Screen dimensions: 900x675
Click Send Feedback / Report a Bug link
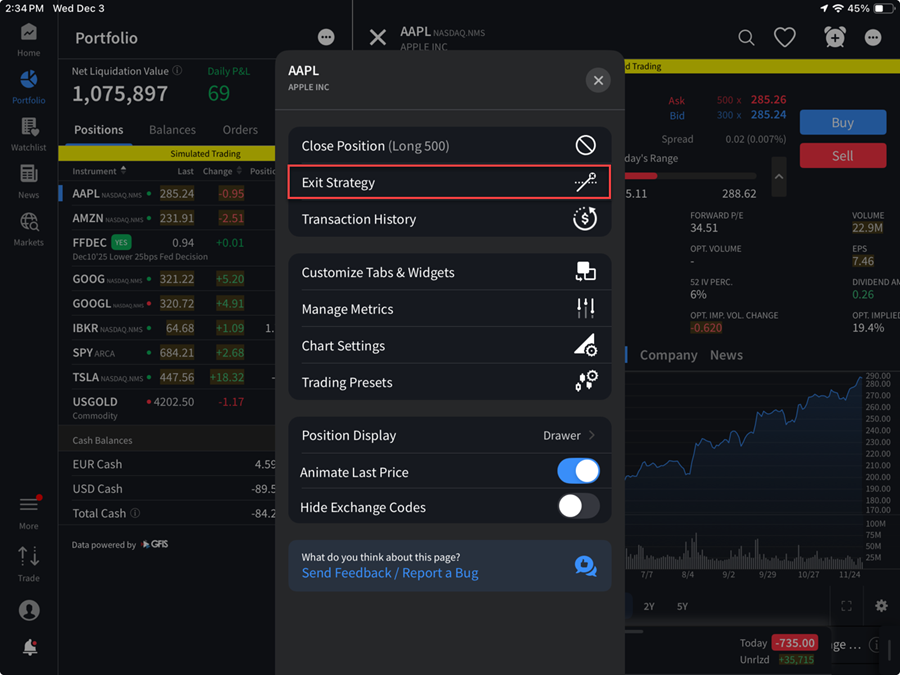click(390, 573)
